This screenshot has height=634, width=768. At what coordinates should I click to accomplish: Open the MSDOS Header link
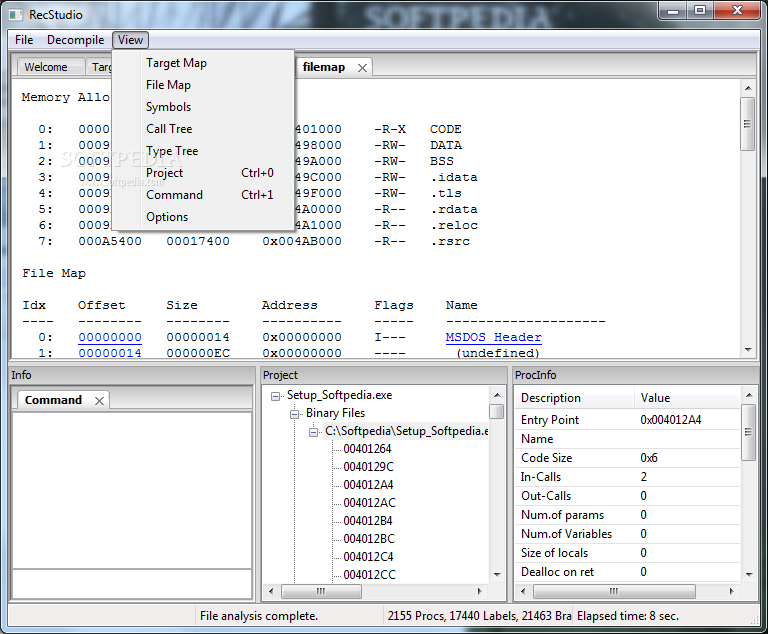[x=493, y=338]
